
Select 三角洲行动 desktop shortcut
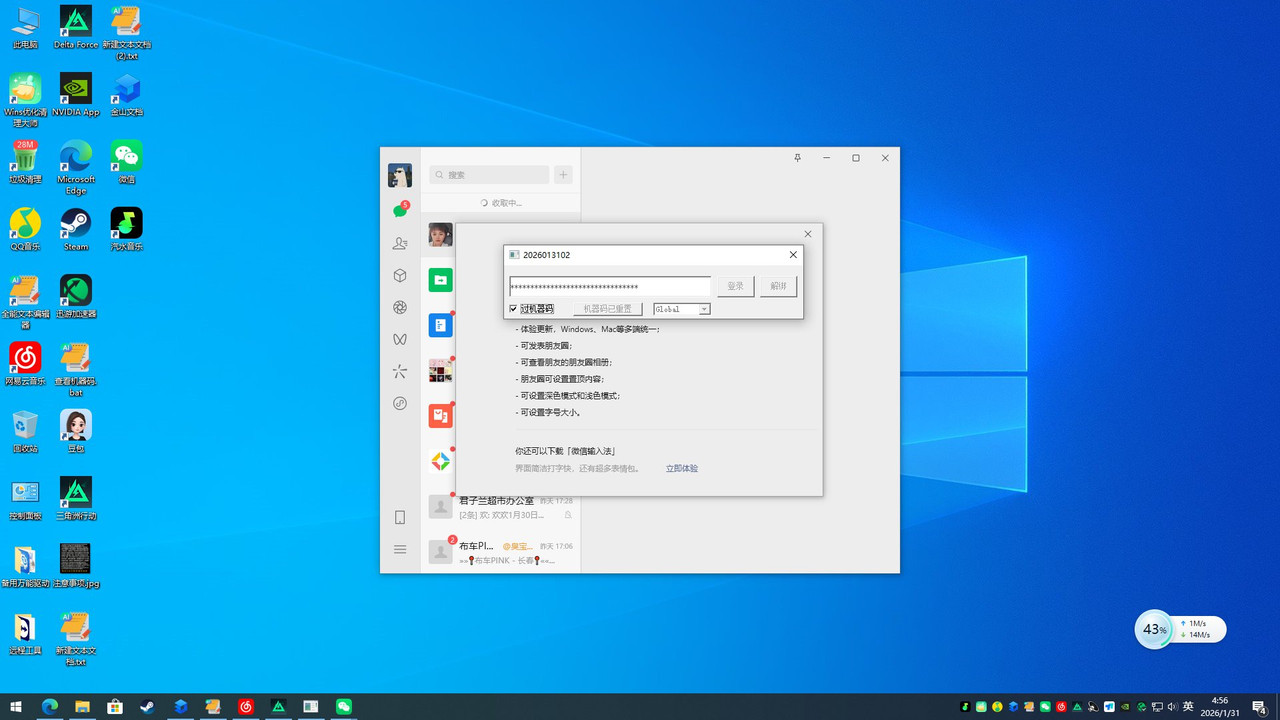76,498
